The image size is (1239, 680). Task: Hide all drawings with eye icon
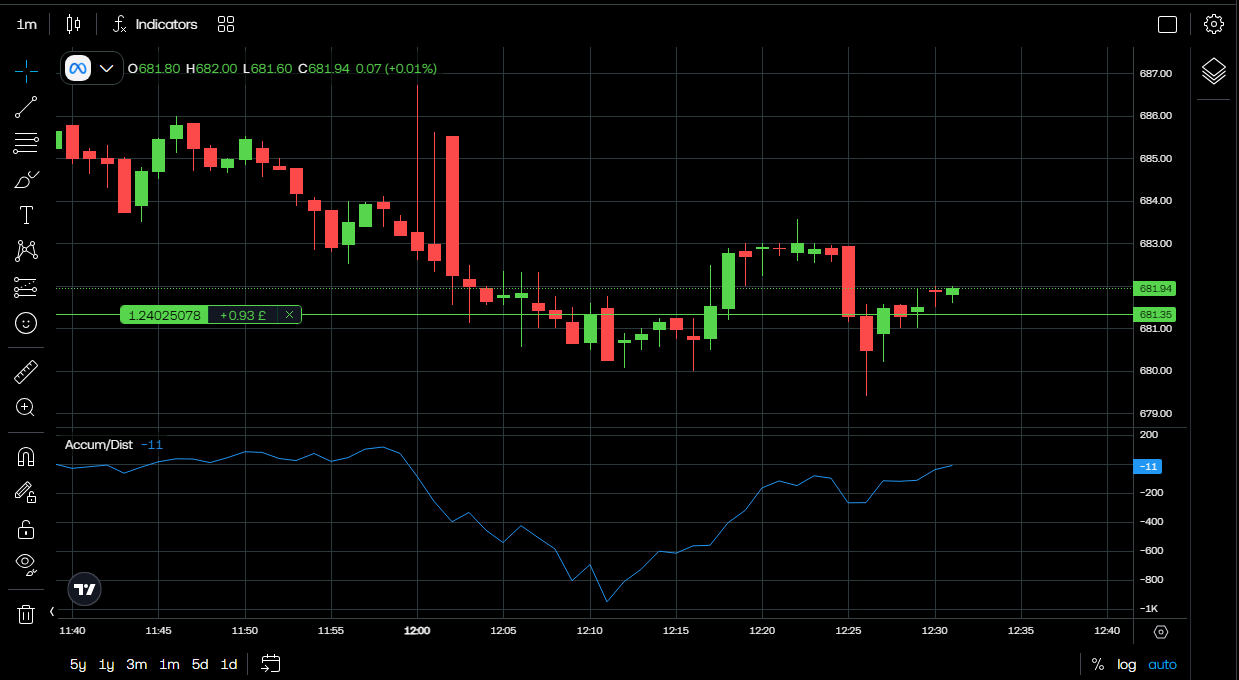pyautogui.click(x=26, y=564)
